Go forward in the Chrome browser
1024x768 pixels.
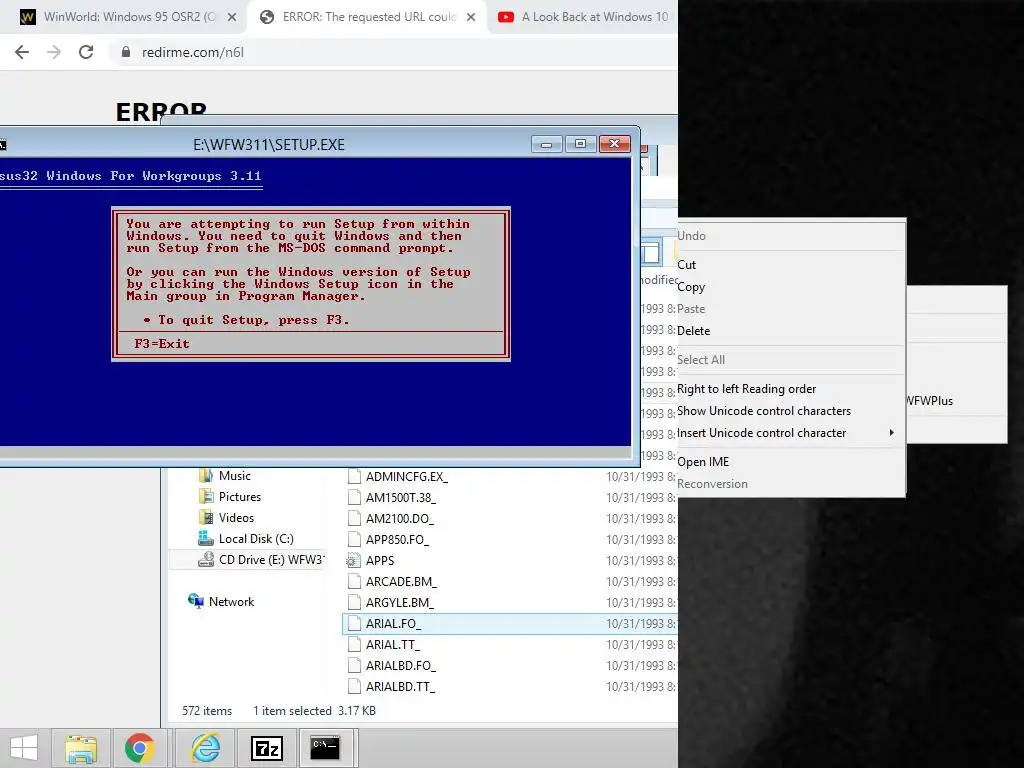click(x=54, y=52)
